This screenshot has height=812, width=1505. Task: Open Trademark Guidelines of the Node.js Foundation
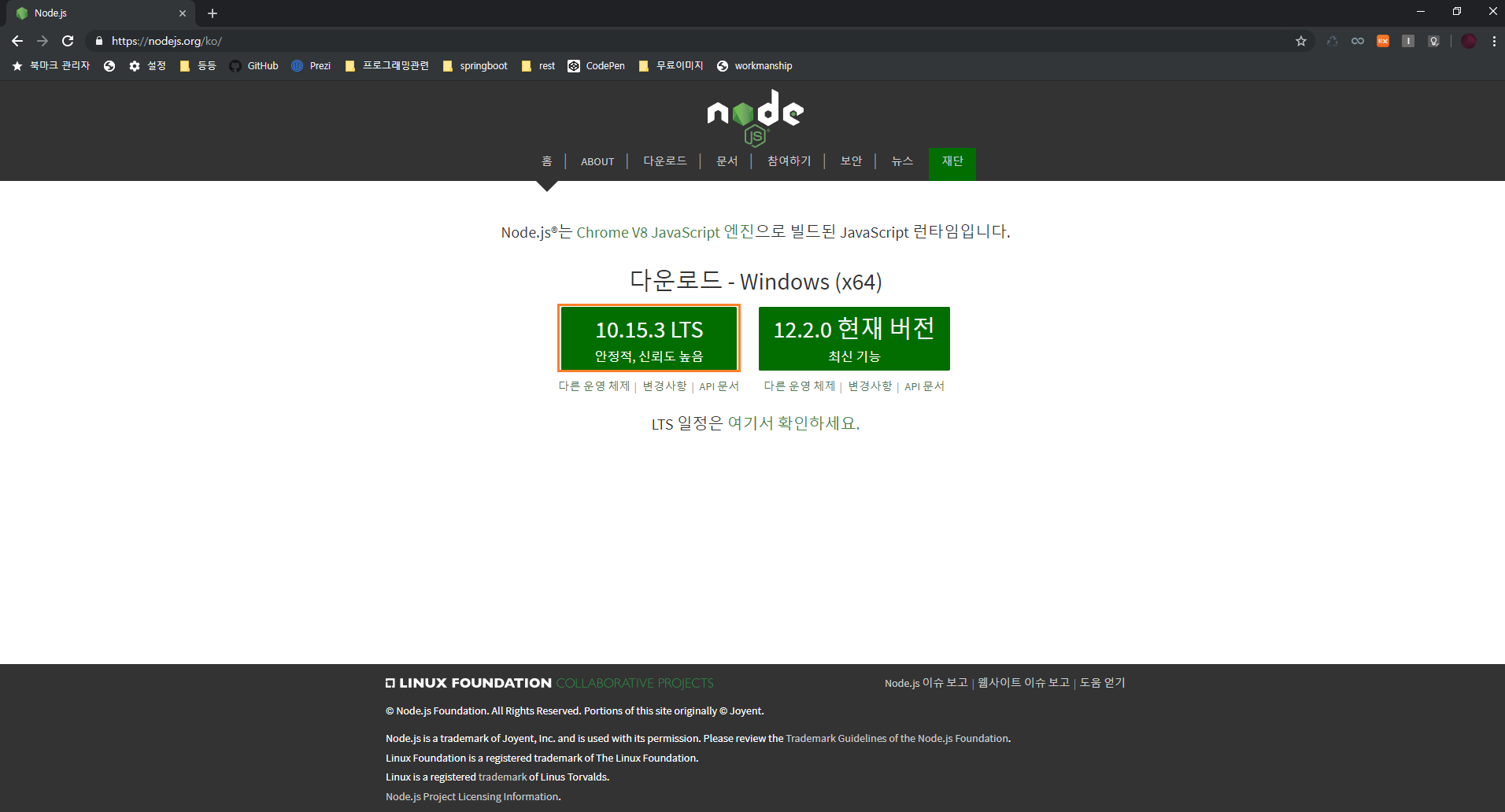click(x=897, y=739)
